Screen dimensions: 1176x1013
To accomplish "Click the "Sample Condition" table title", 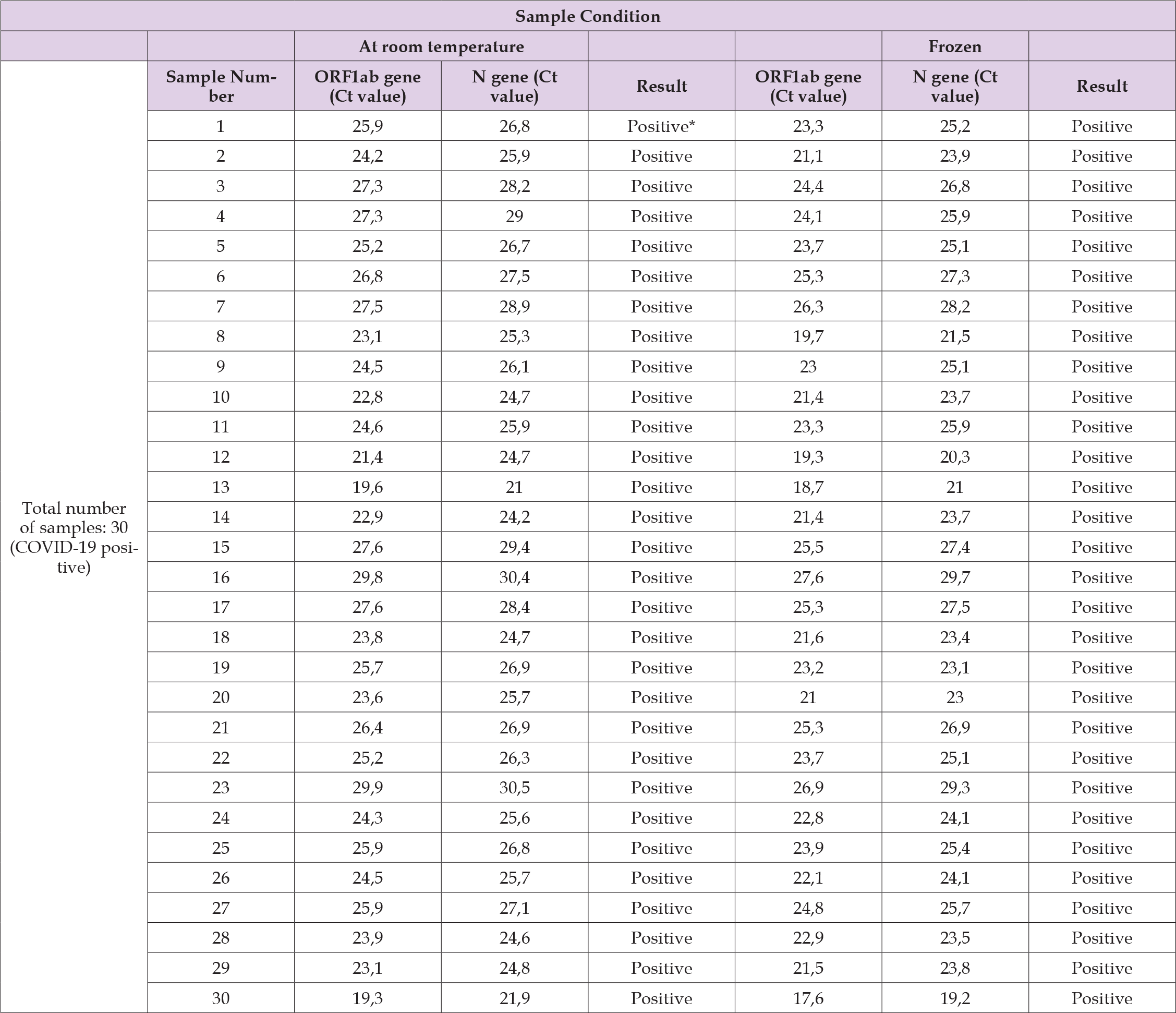I will 587,16.
